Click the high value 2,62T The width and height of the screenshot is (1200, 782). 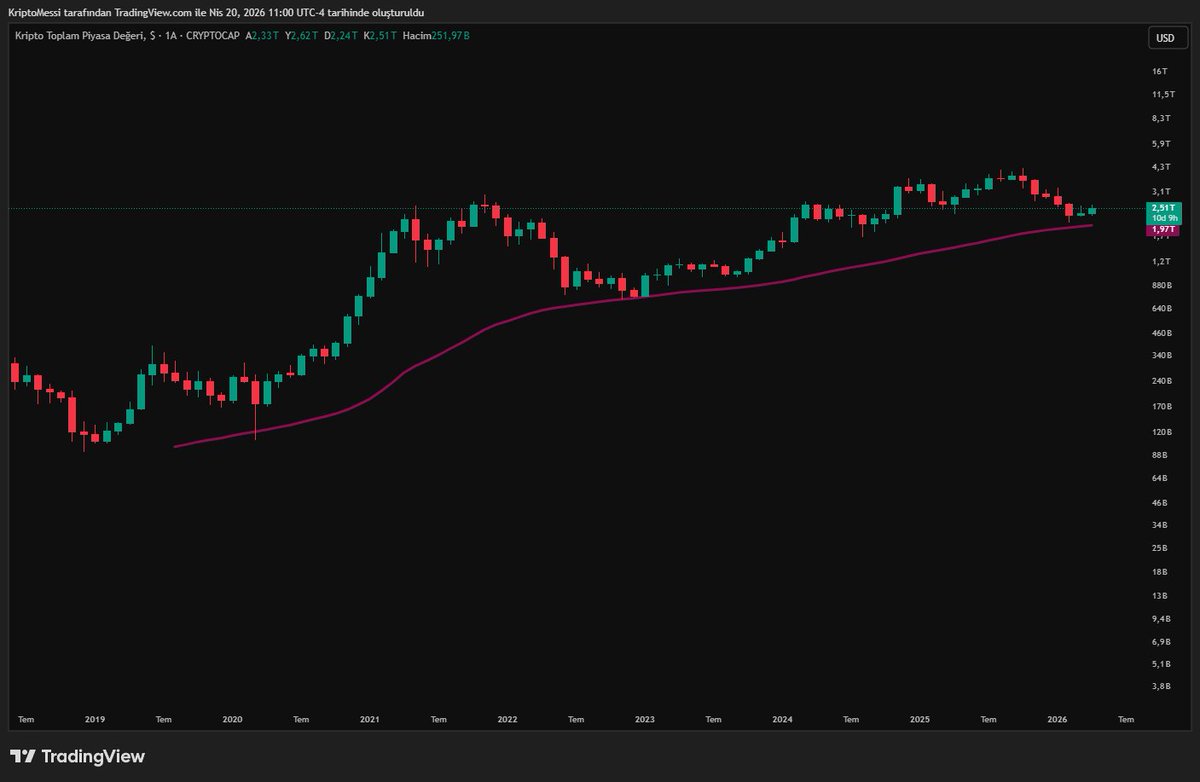(304, 36)
